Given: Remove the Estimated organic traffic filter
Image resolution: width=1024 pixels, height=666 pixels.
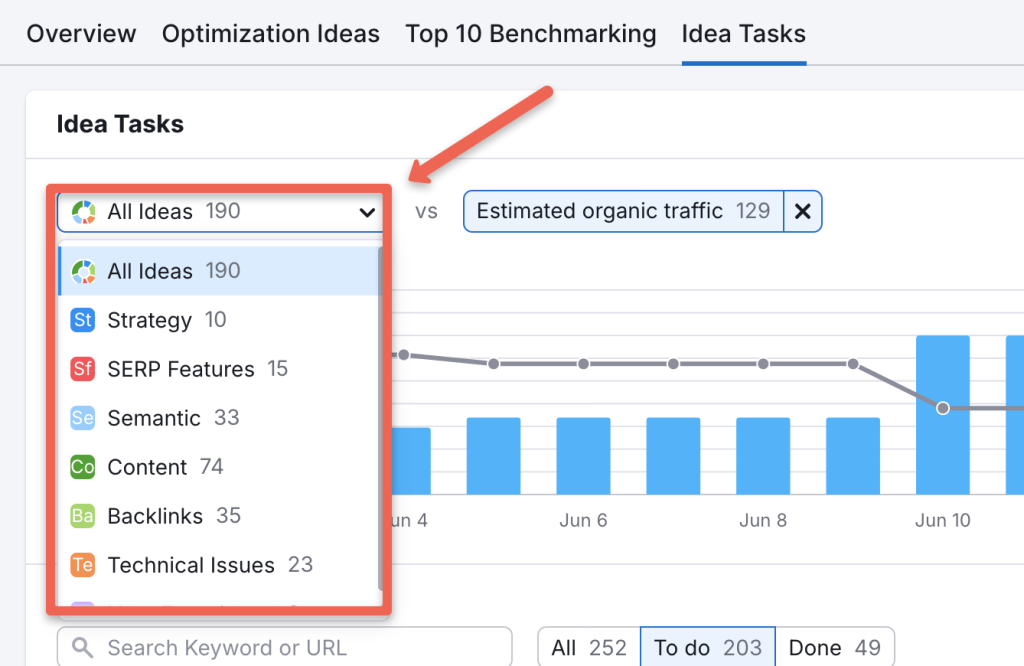Looking at the screenshot, I should [803, 211].
